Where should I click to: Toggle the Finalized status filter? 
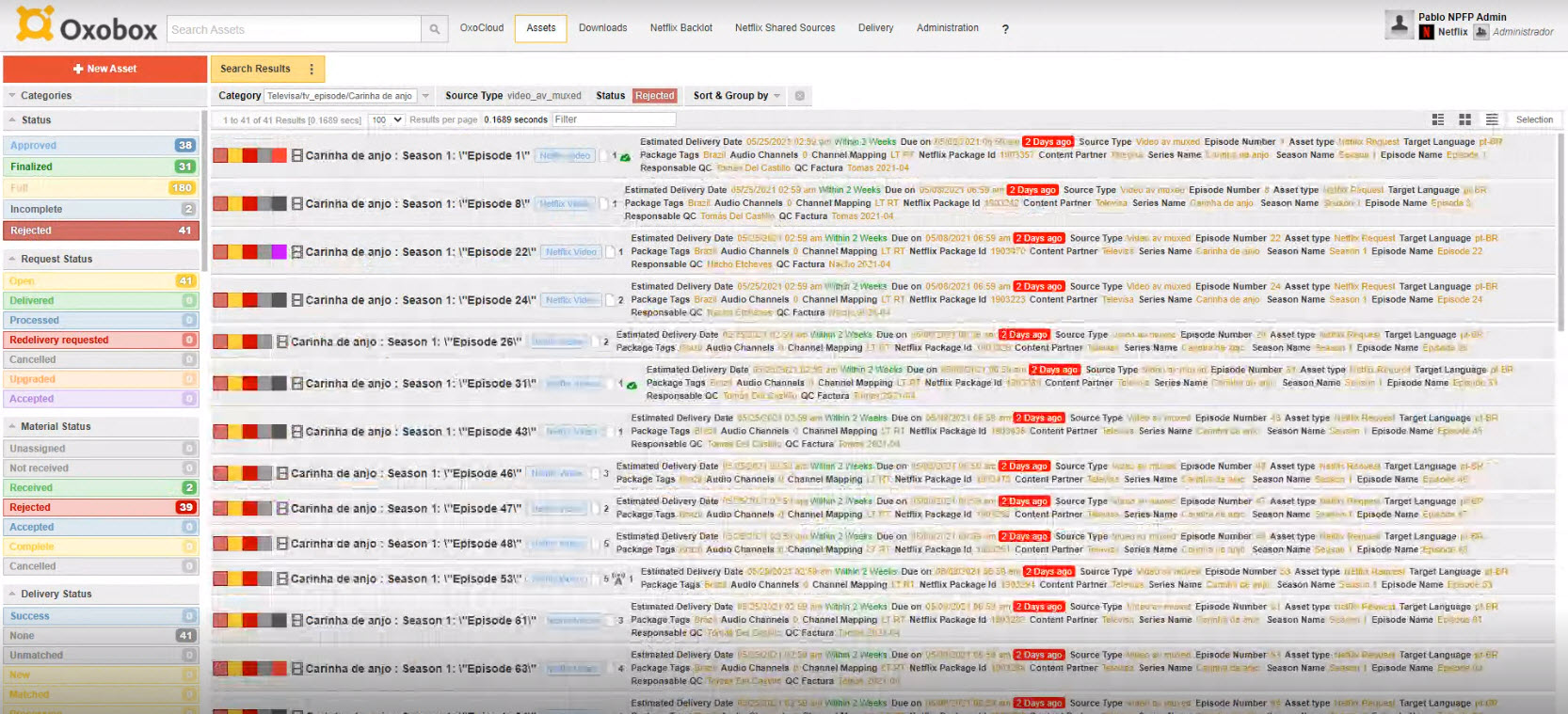pyautogui.click(x=101, y=167)
